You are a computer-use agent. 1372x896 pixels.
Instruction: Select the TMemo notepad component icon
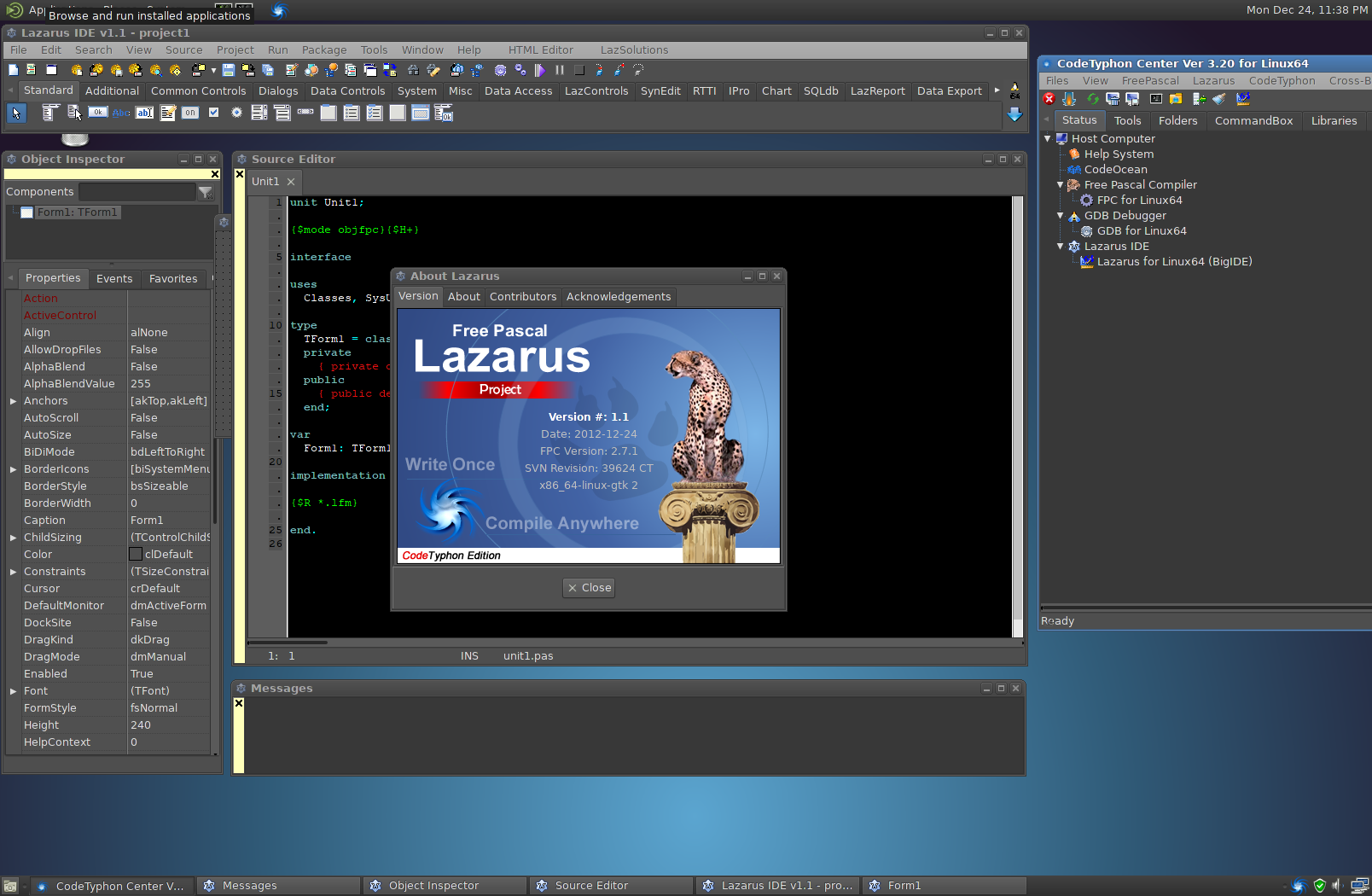[168, 113]
